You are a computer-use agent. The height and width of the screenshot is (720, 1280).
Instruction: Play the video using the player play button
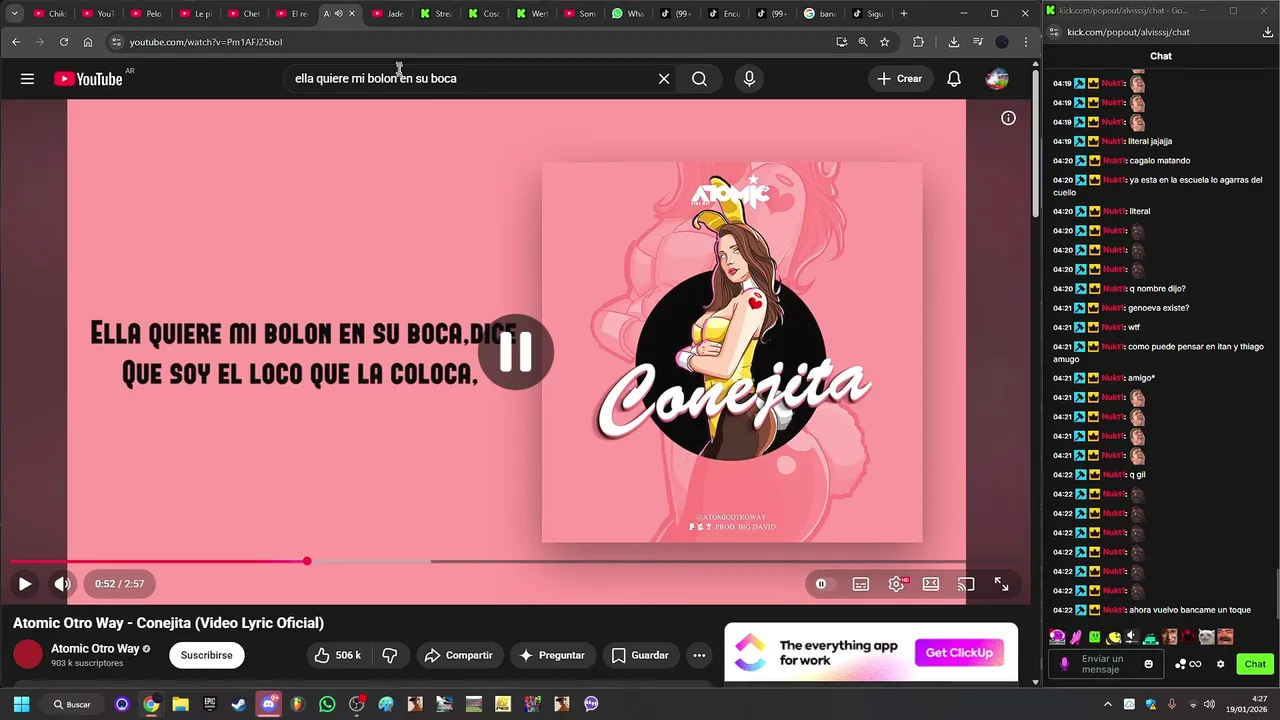[x=25, y=584]
